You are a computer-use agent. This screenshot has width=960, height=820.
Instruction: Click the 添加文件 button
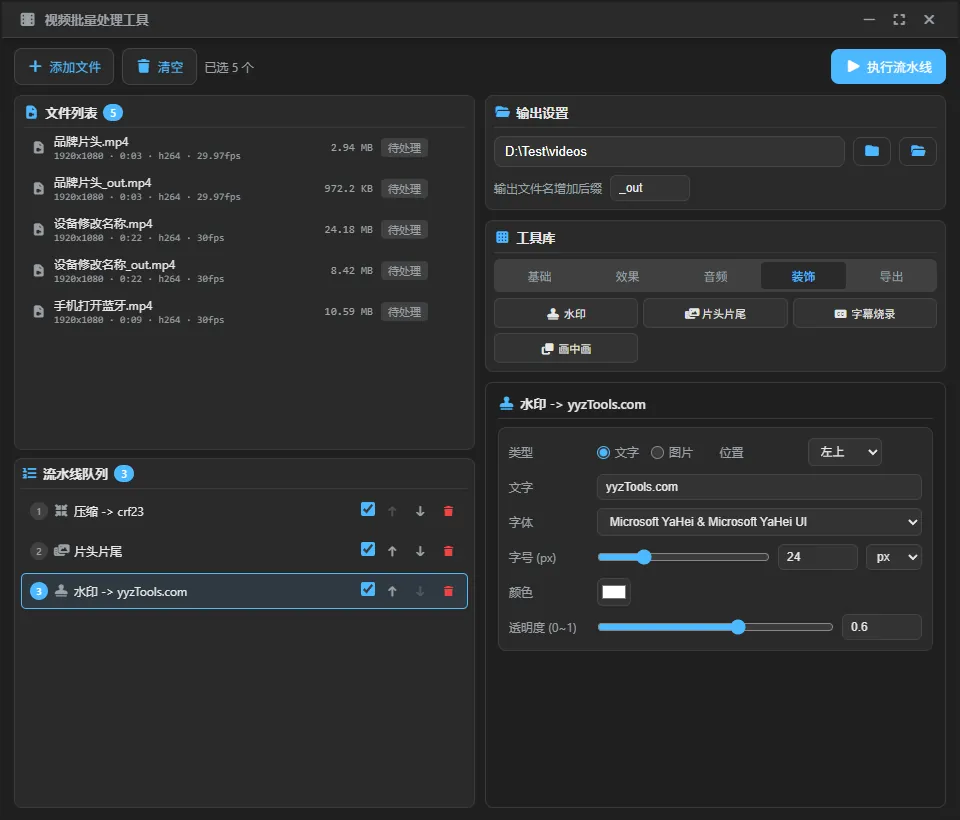pyautogui.click(x=64, y=67)
